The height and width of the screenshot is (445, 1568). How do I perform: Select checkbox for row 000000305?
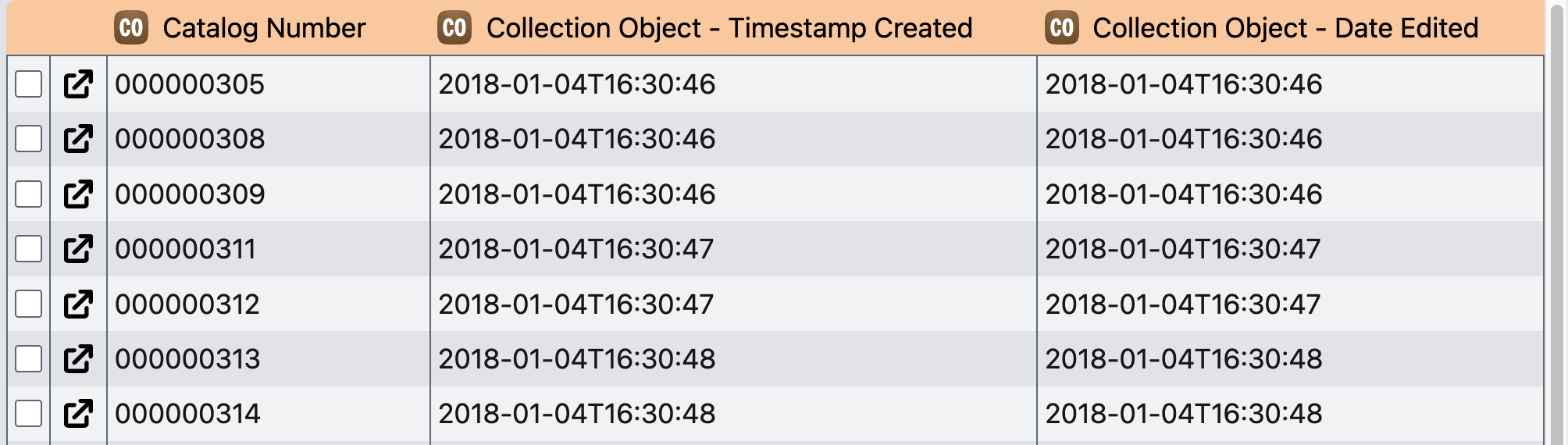tap(29, 84)
